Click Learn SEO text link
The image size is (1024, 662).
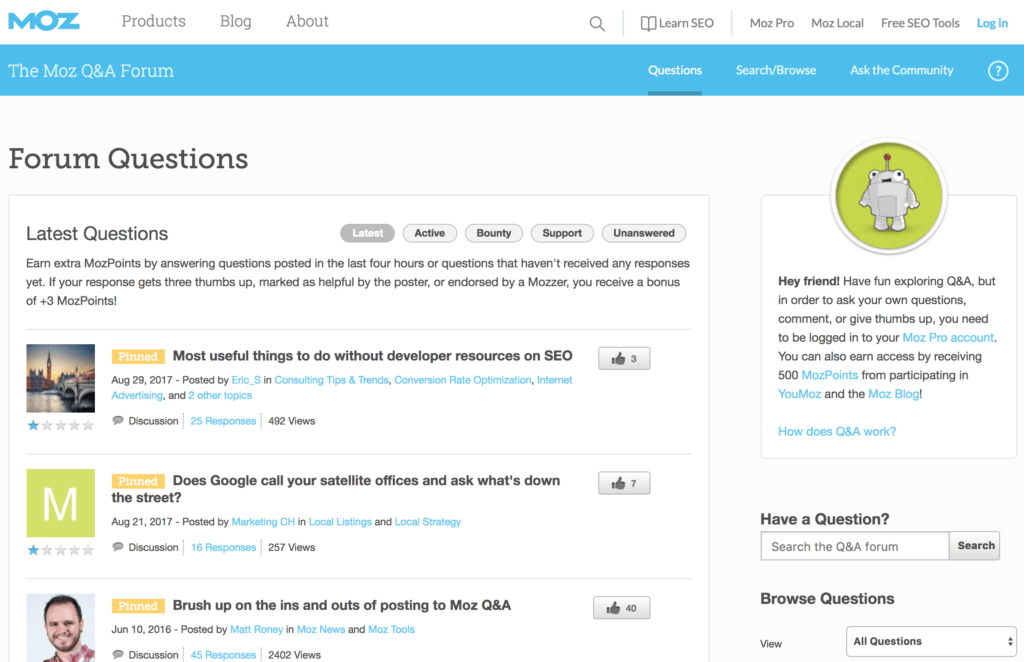pyautogui.click(x=686, y=24)
